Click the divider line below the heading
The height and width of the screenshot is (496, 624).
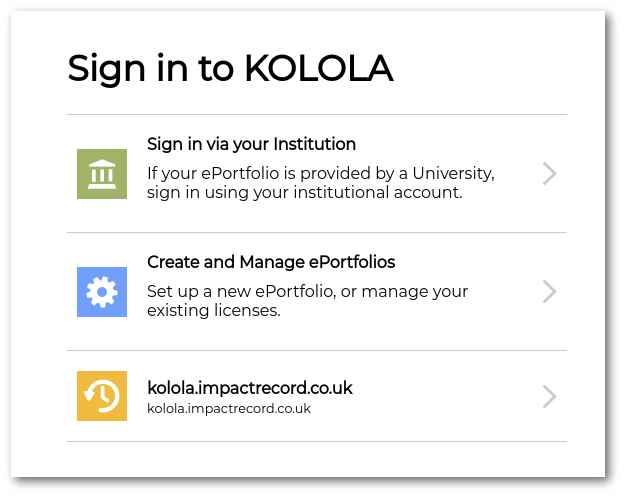[317, 115]
